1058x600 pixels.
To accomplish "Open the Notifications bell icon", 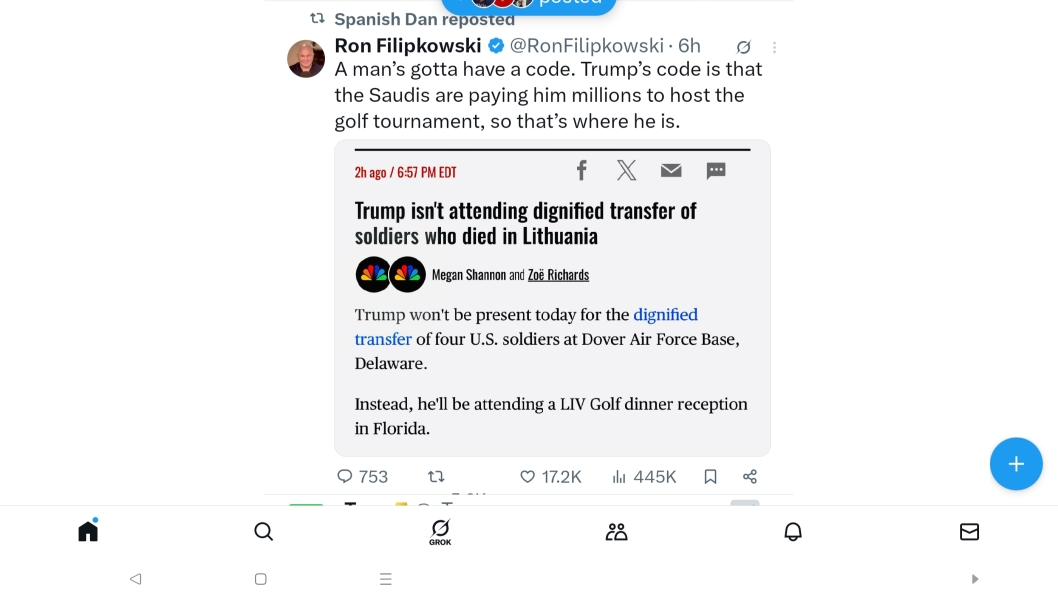I will pos(793,531).
